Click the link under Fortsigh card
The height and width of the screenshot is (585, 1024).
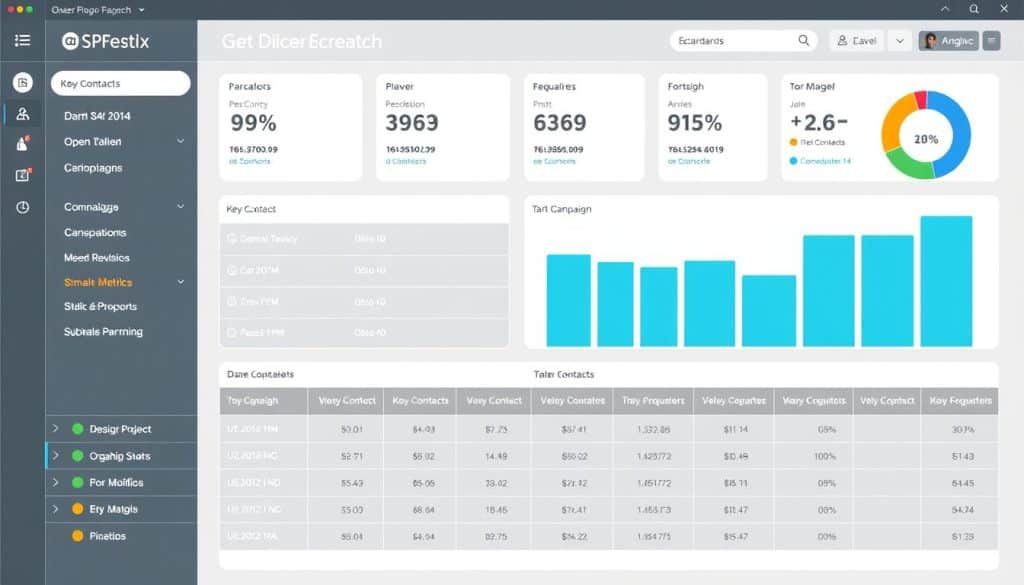[x=688, y=161]
